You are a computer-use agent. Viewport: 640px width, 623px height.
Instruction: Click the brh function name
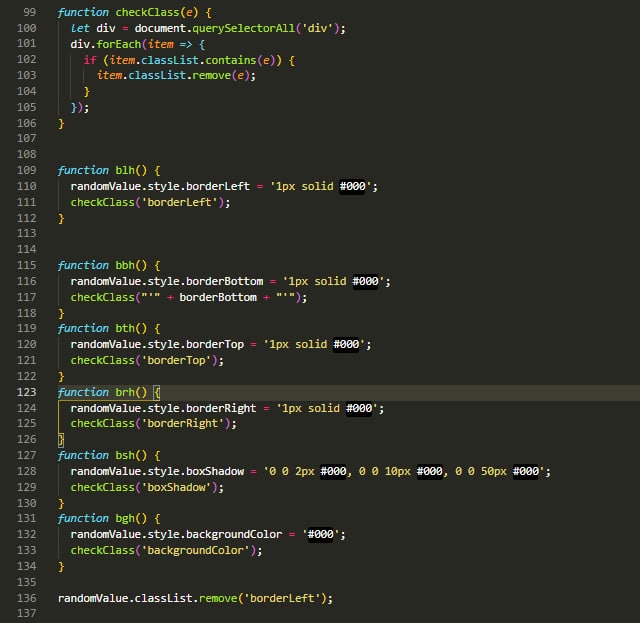click(125, 392)
